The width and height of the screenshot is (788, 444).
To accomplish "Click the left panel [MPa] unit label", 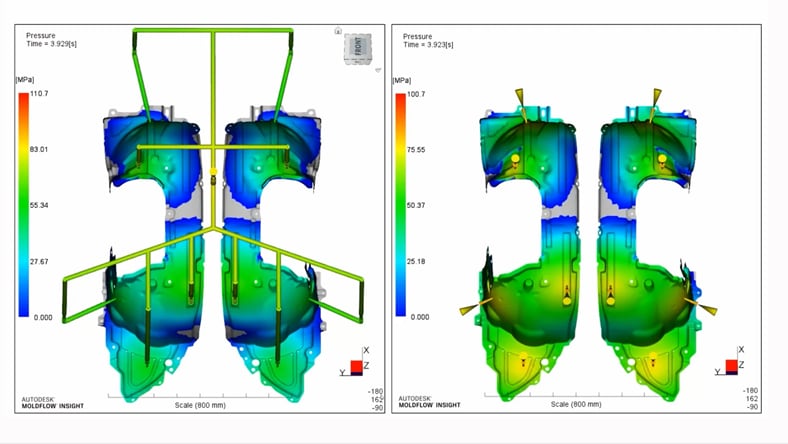I will 25,79.
